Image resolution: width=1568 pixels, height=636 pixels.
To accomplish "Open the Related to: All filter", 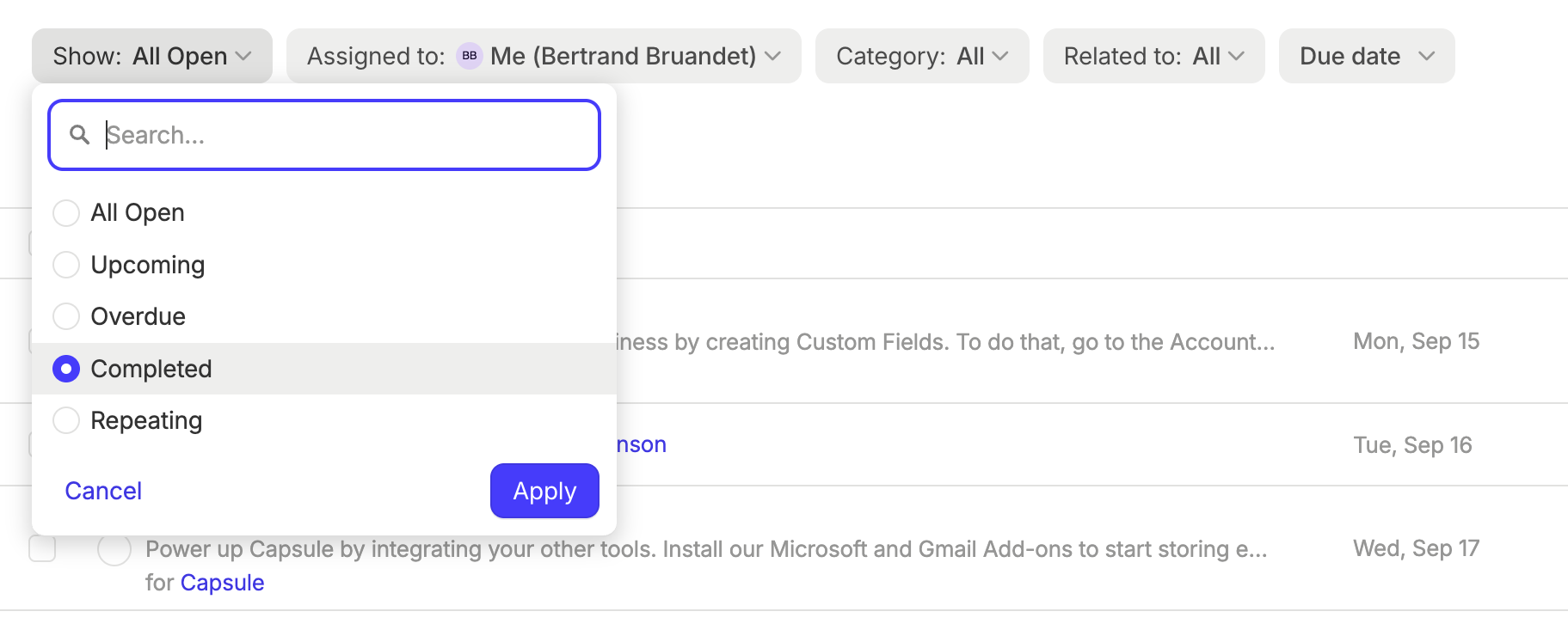I will point(1153,56).
